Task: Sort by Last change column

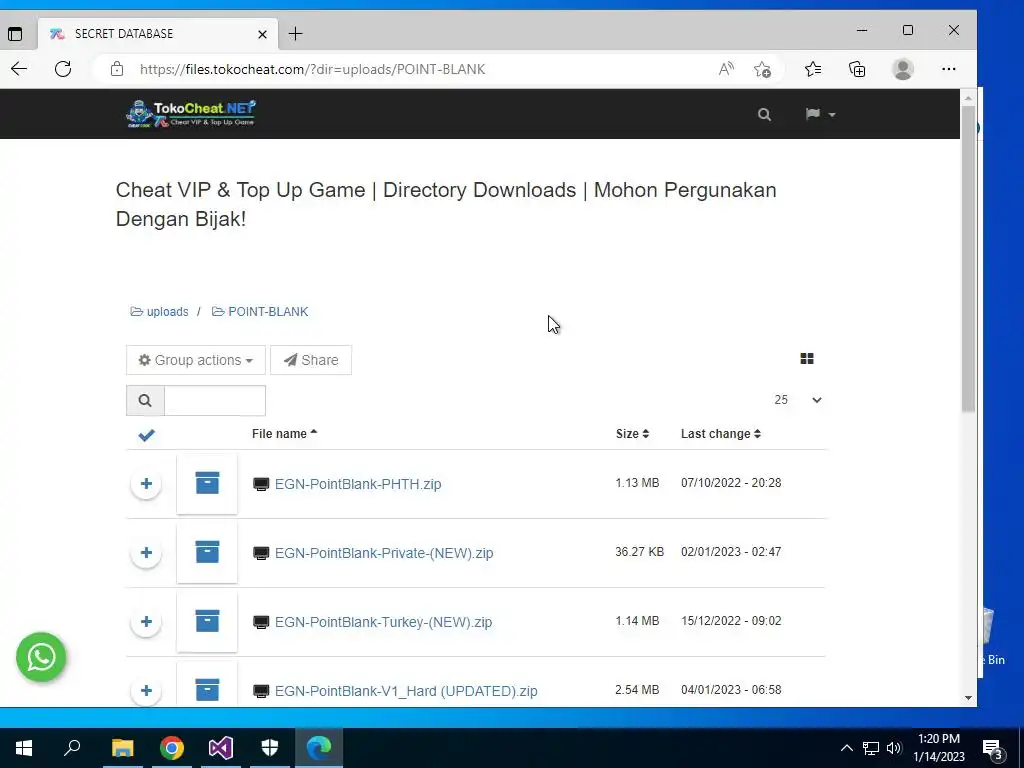Action: (x=721, y=434)
